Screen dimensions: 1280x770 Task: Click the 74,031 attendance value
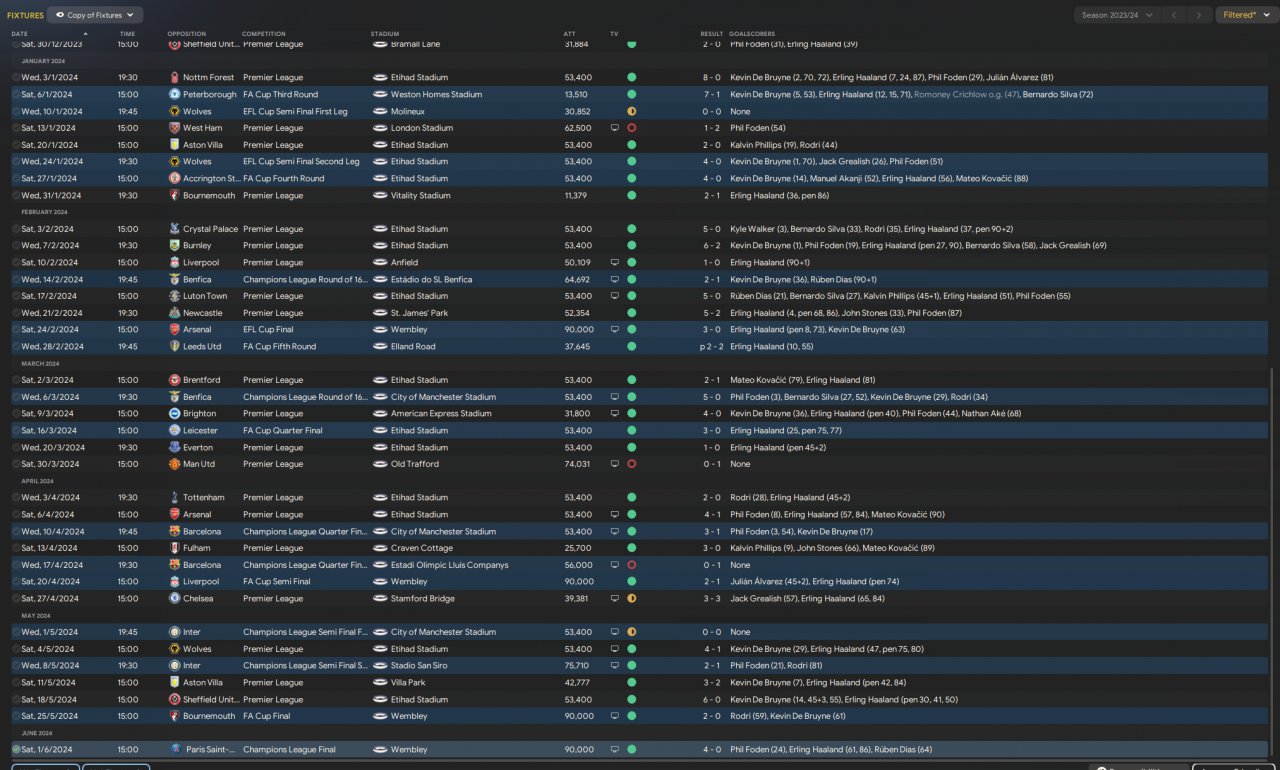tap(577, 464)
